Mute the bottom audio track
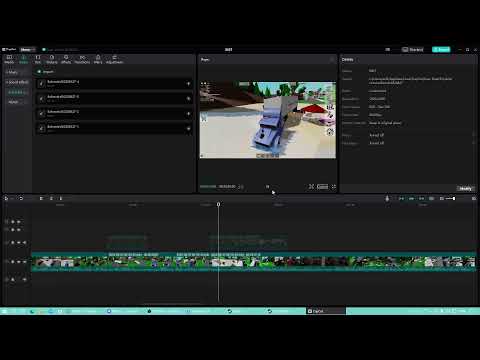The height and width of the screenshot is (360, 480). (x=24, y=279)
